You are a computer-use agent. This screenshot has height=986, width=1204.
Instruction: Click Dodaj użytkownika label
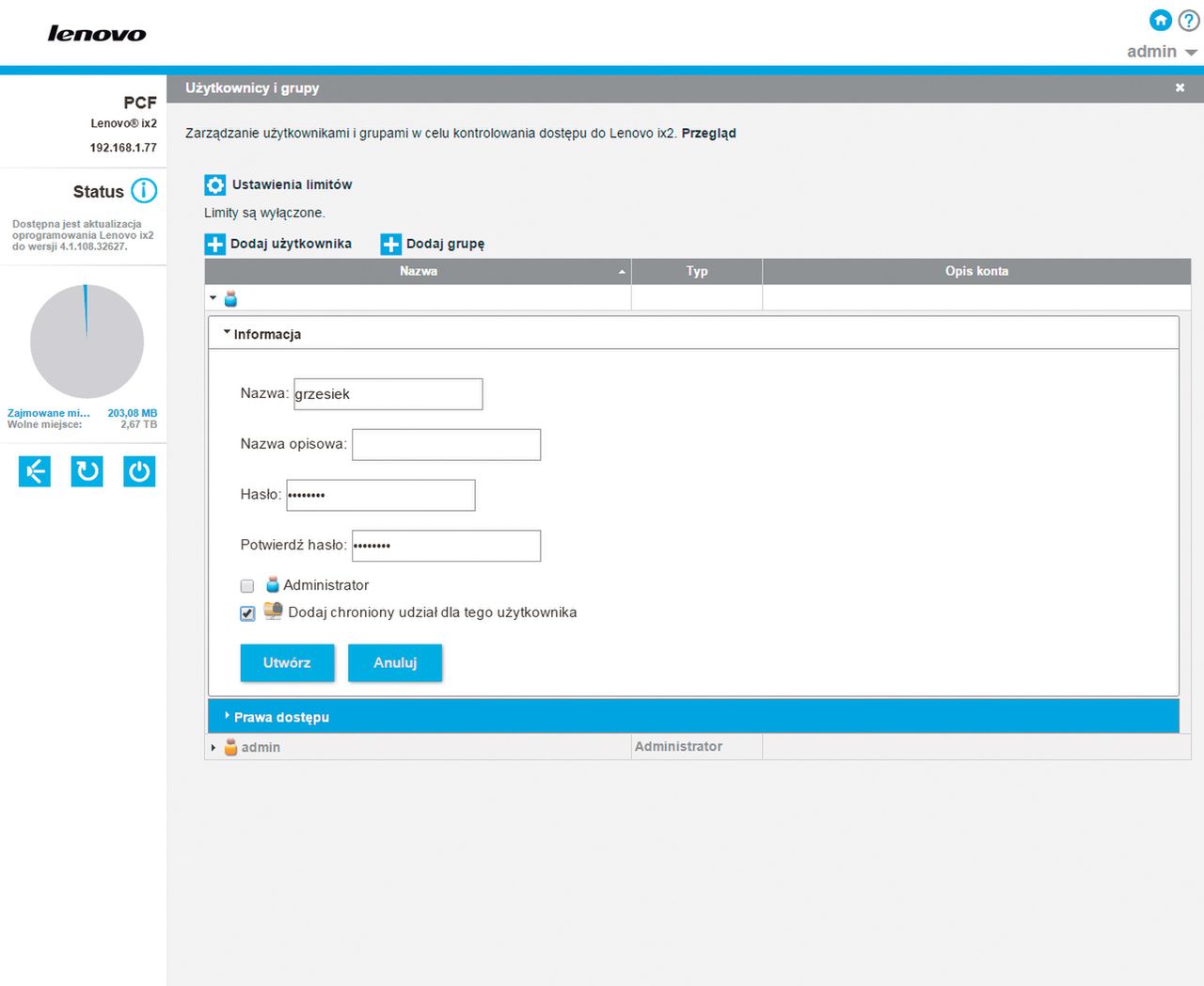tap(291, 244)
